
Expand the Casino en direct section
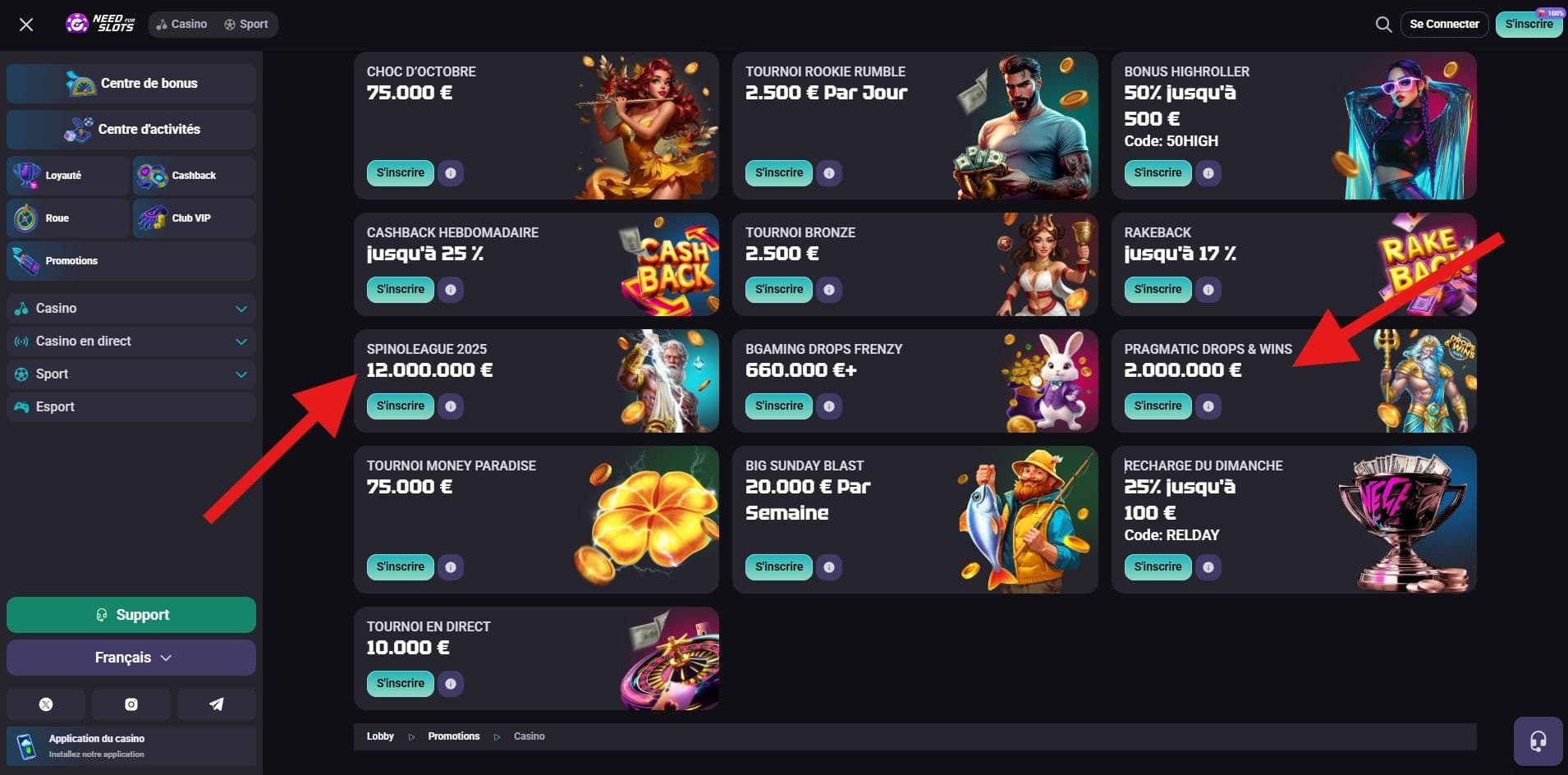[x=131, y=342]
